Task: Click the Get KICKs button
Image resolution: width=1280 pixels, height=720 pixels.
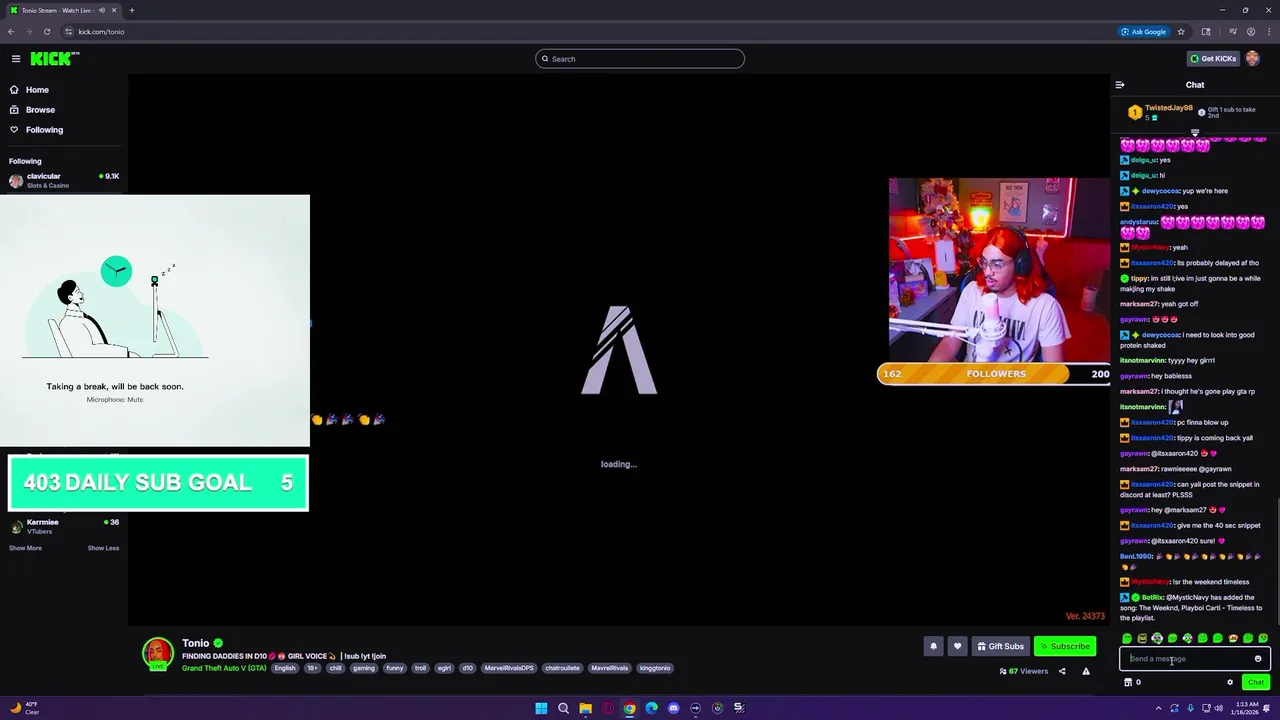Action: [1214, 59]
